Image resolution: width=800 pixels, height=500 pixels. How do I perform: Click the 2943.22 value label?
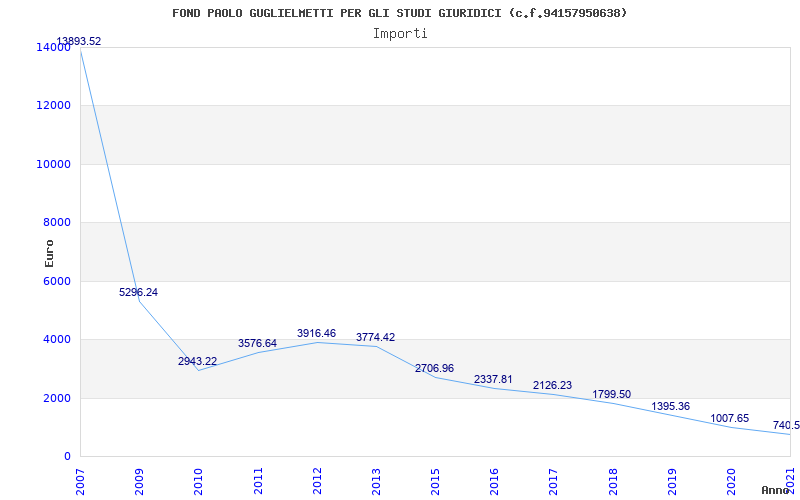[x=197, y=361]
